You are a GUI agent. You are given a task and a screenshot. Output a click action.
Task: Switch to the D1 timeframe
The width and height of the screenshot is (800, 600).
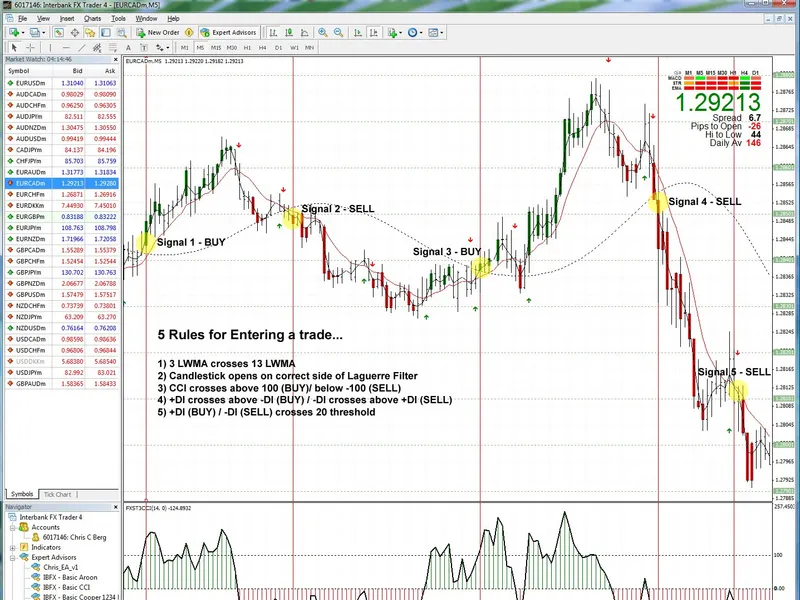point(279,47)
